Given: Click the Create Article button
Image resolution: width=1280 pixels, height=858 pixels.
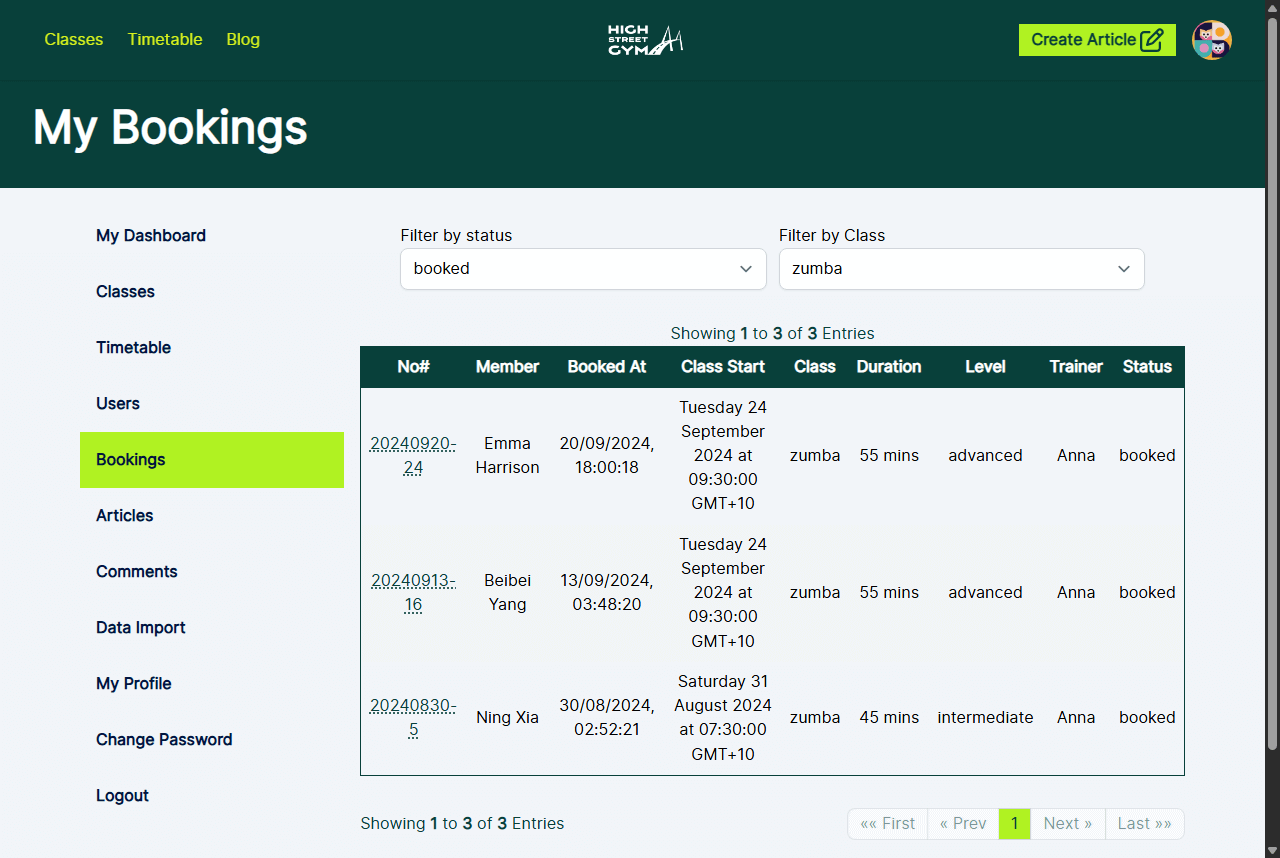Looking at the screenshot, I should click(1096, 40).
